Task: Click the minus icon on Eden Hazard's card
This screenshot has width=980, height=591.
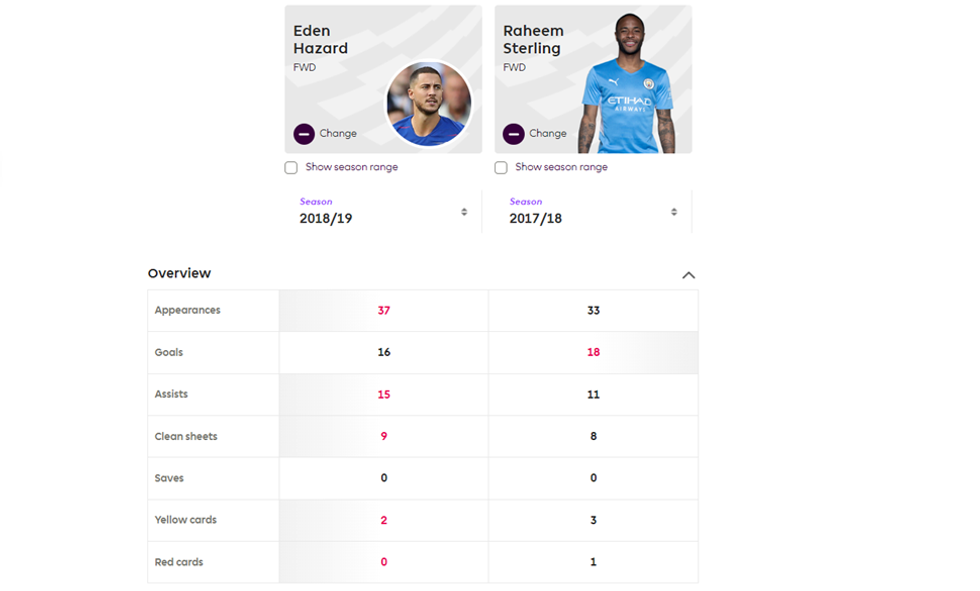Action: 304,134
